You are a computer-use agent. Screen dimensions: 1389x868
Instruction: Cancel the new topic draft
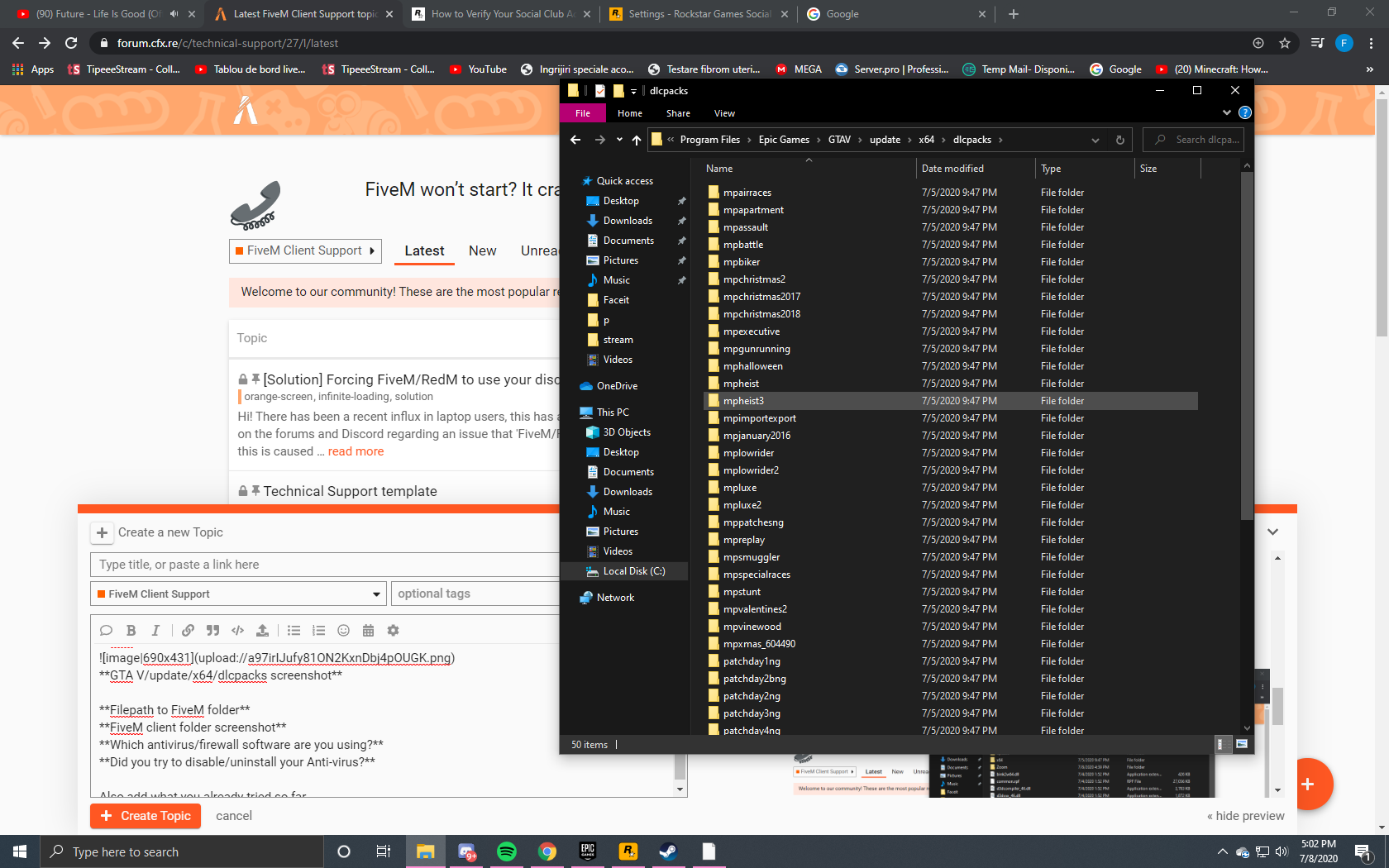(234, 816)
